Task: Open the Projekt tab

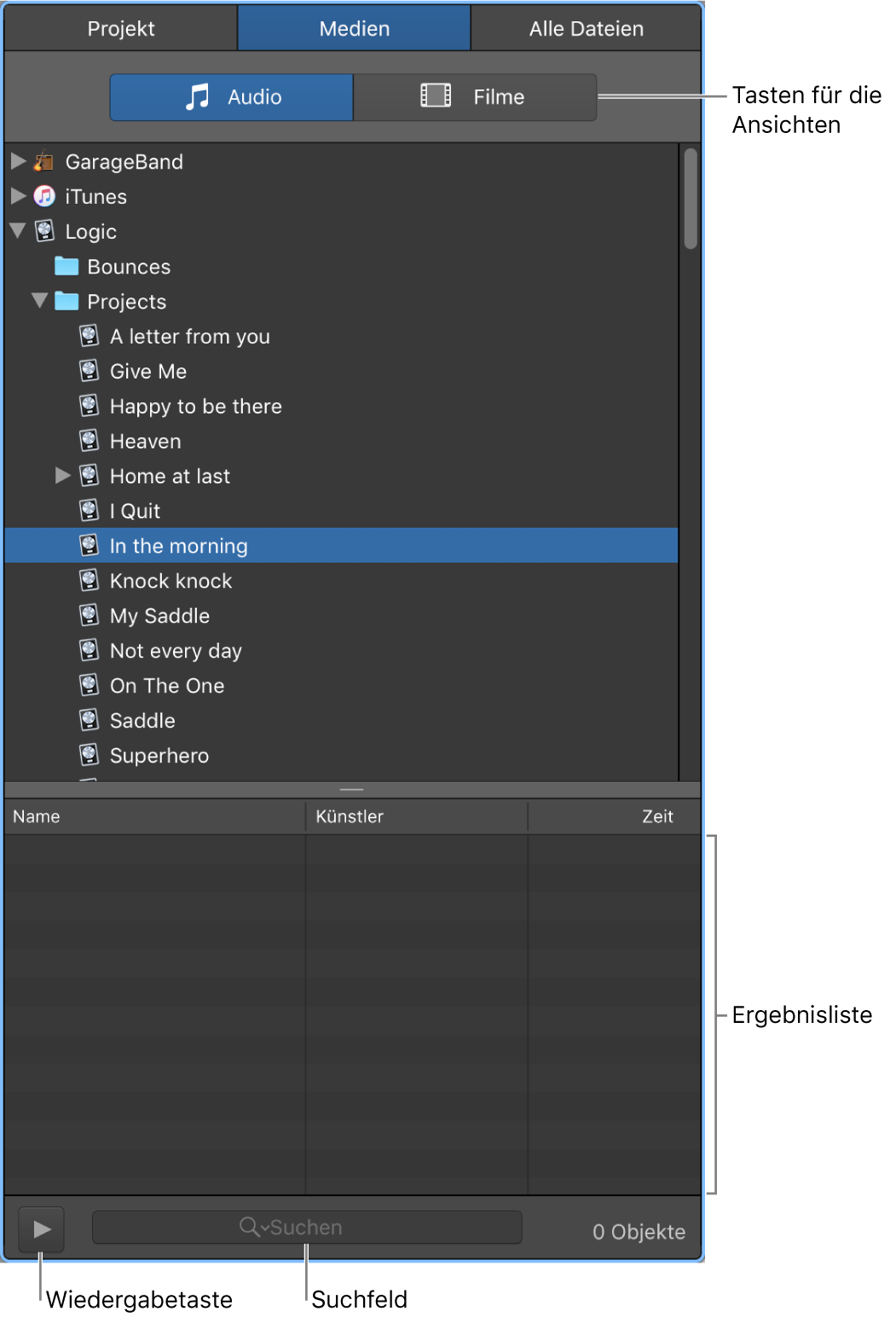Action: click(121, 29)
